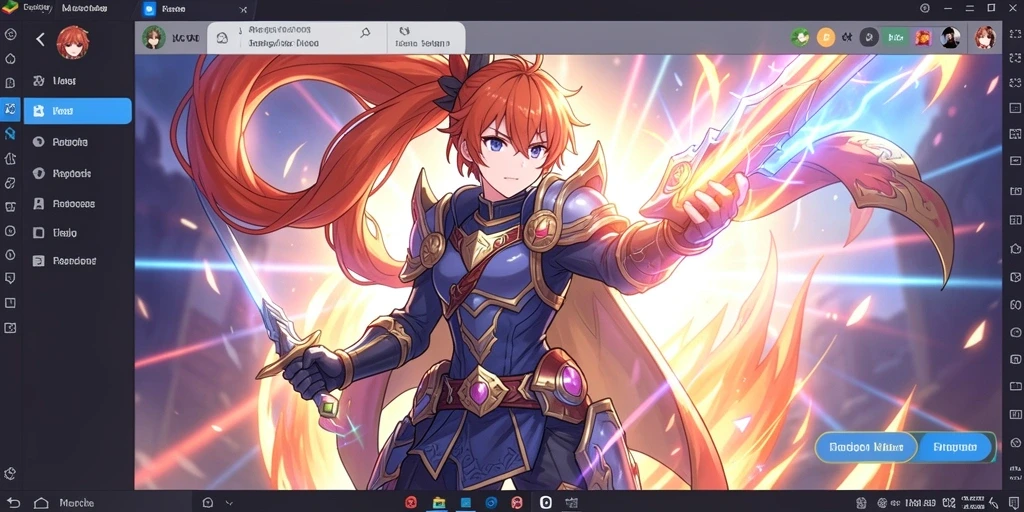Image resolution: width=1024 pixels, height=512 pixels.
Task: Click the app logo in top-left corner
Action: [x=10, y=8]
